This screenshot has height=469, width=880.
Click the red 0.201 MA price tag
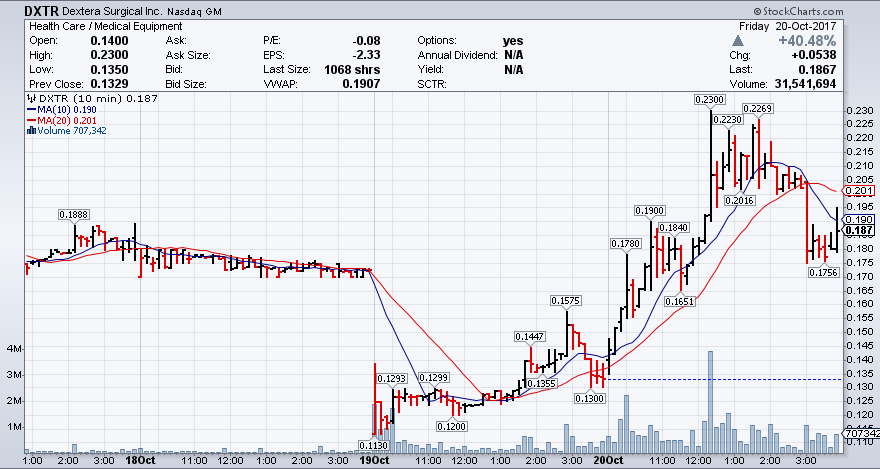point(859,190)
